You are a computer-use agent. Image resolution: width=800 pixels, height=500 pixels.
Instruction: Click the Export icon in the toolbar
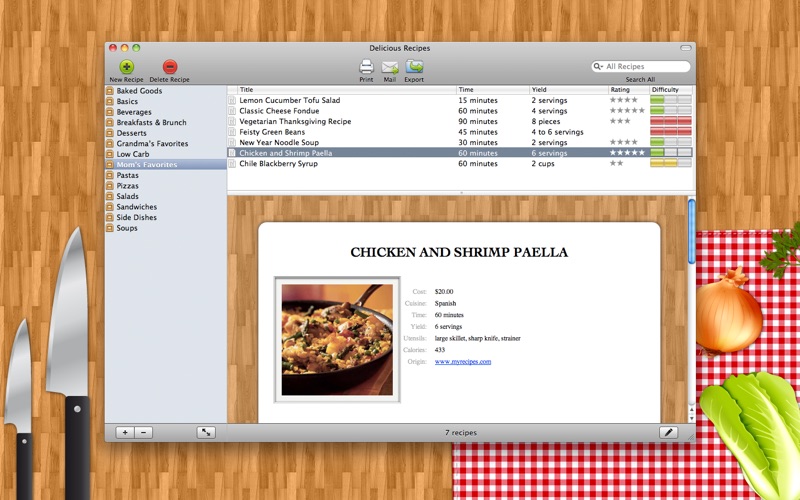(x=414, y=67)
